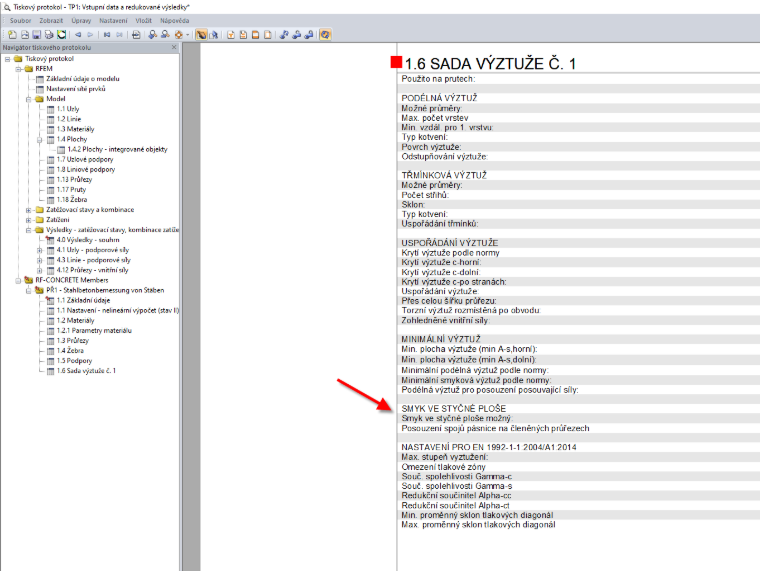Select 1.4.2 Plochy - integrované objekty
760x571 pixels.
click(118, 149)
